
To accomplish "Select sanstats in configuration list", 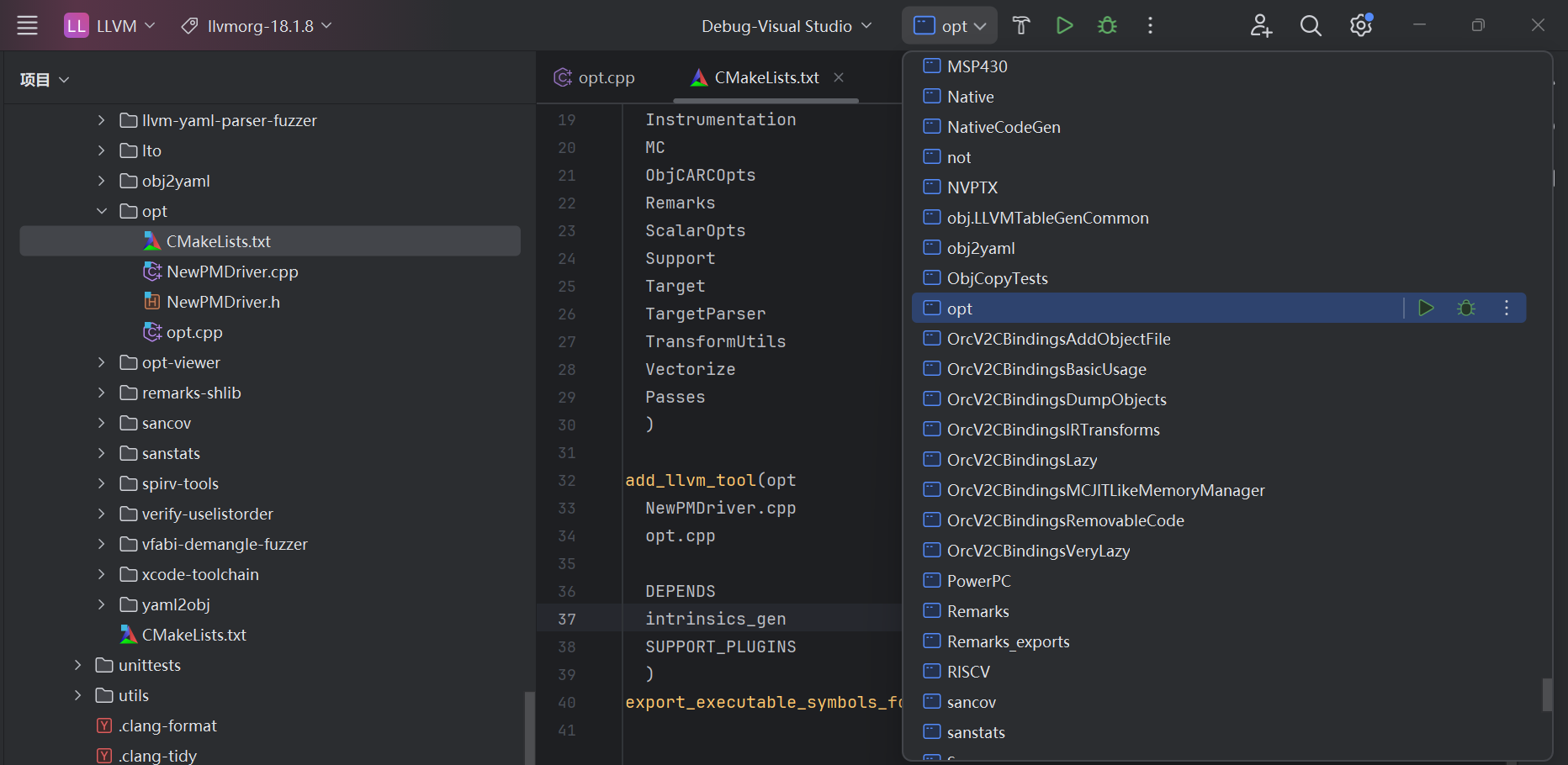I will click(1218, 732).
